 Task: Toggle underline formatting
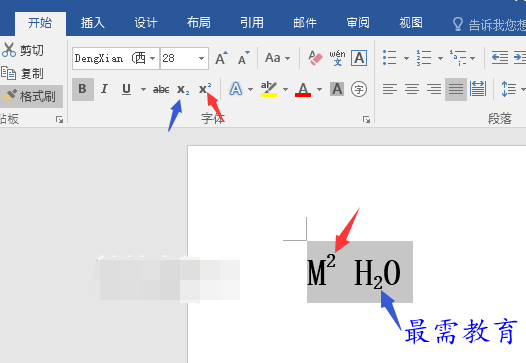126,89
